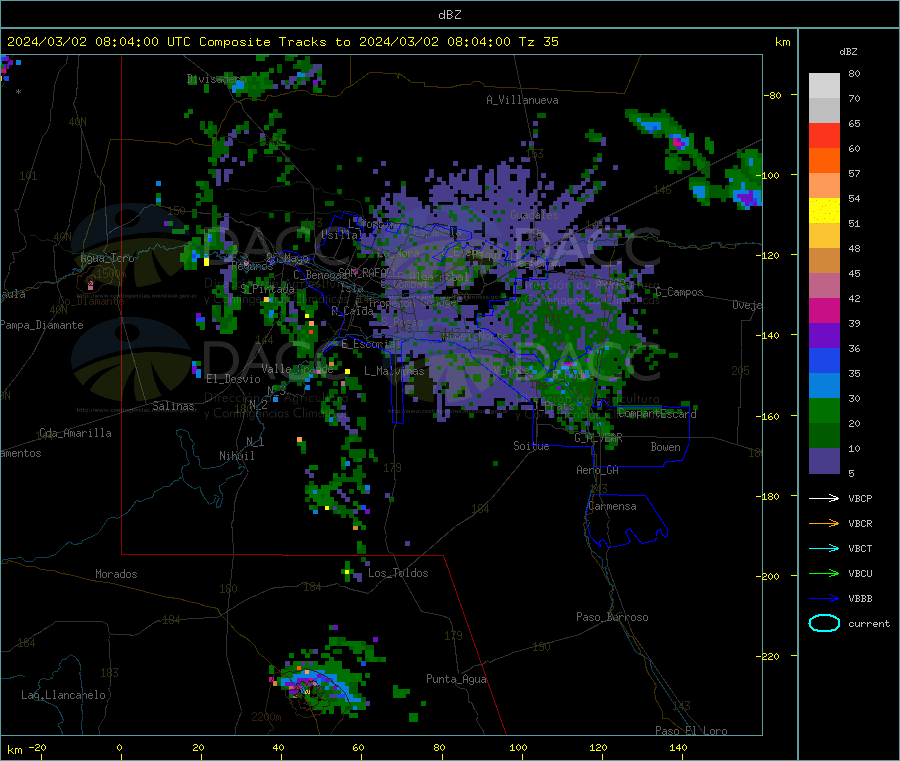Click the 'Nihuil' map label
This screenshot has height=761, width=900.
[x=236, y=456]
